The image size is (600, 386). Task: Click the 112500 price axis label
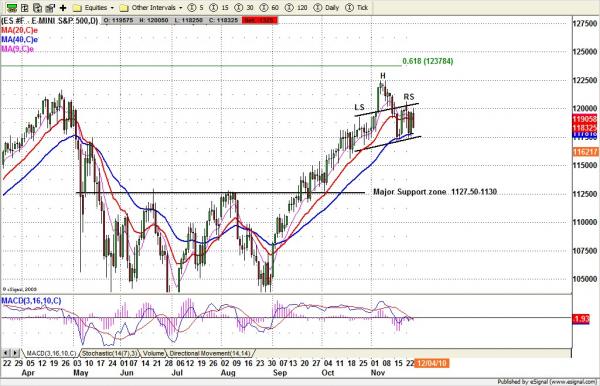coord(585,194)
